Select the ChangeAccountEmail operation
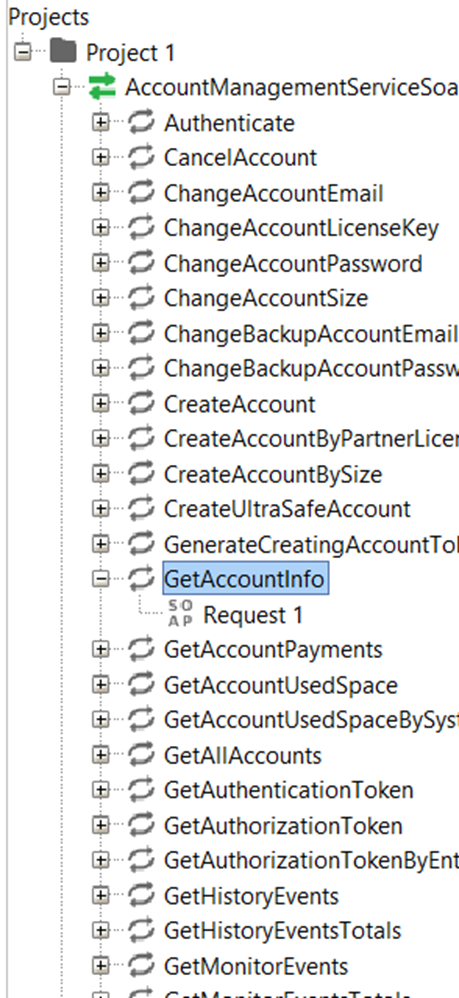 [x=274, y=193]
